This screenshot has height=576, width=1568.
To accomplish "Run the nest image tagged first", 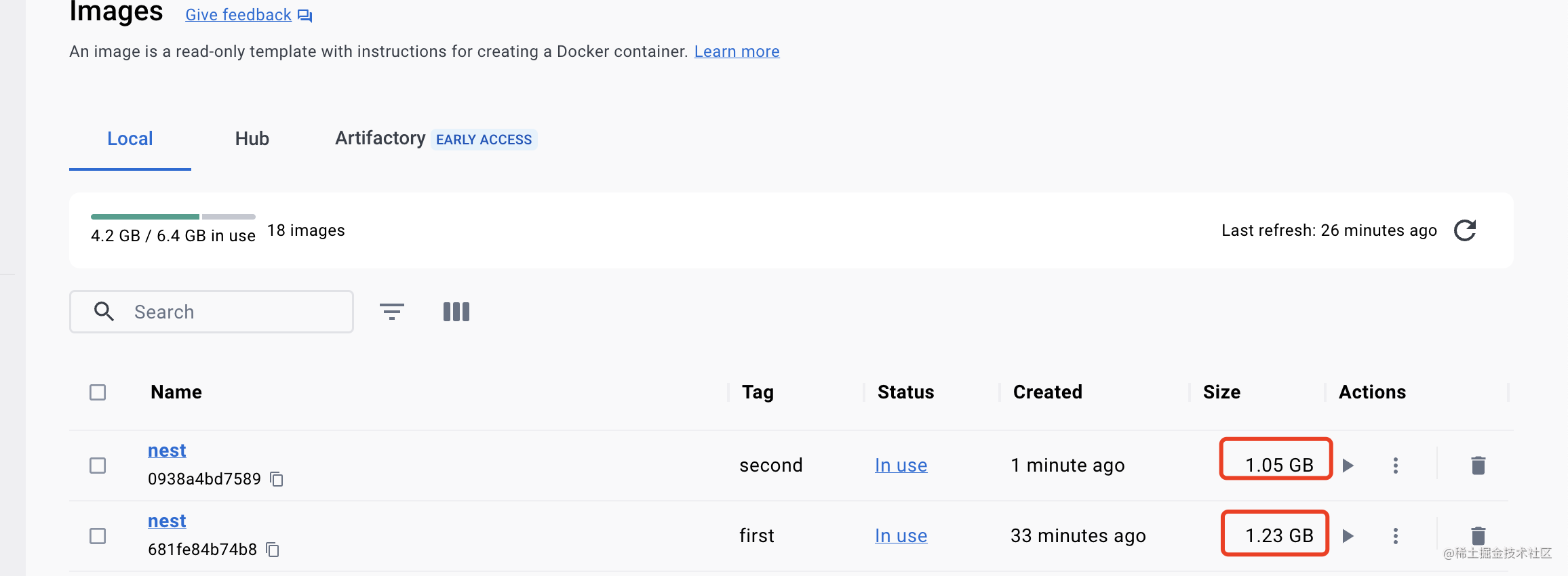I will (x=1348, y=536).
